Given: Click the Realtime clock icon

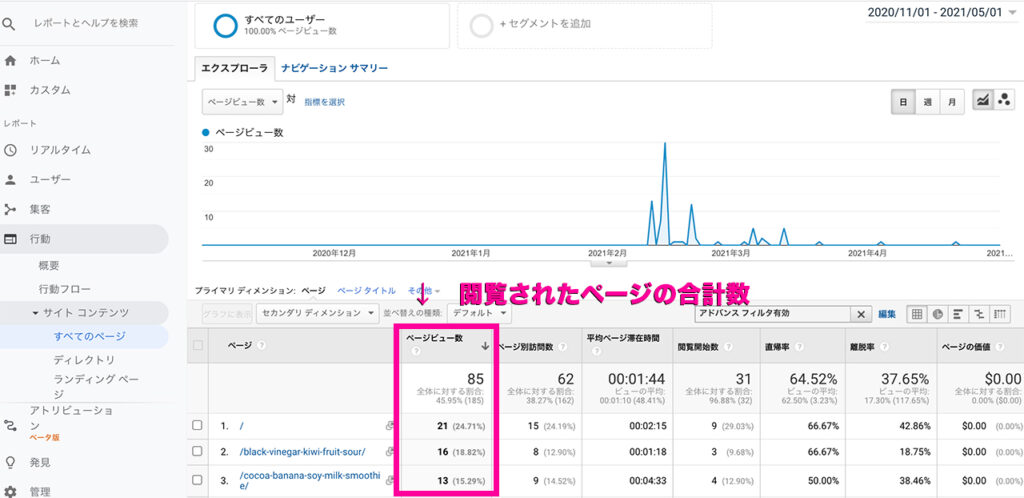Looking at the screenshot, I should (10, 150).
